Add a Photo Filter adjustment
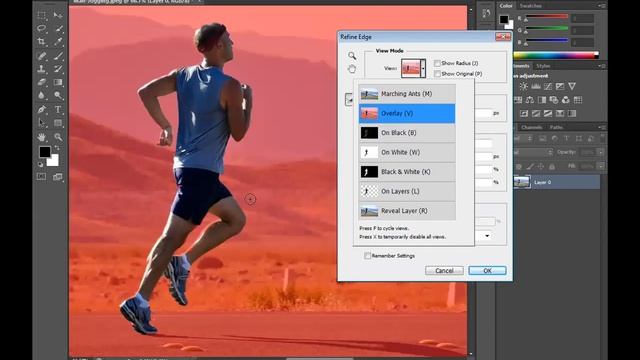This screenshot has width=640, height=360. click(x=554, y=100)
